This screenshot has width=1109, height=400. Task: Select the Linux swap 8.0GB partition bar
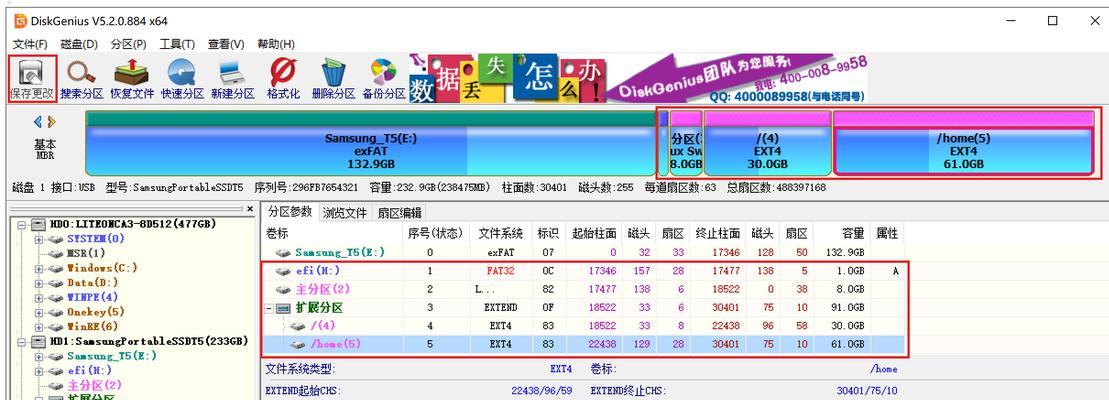click(x=686, y=143)
